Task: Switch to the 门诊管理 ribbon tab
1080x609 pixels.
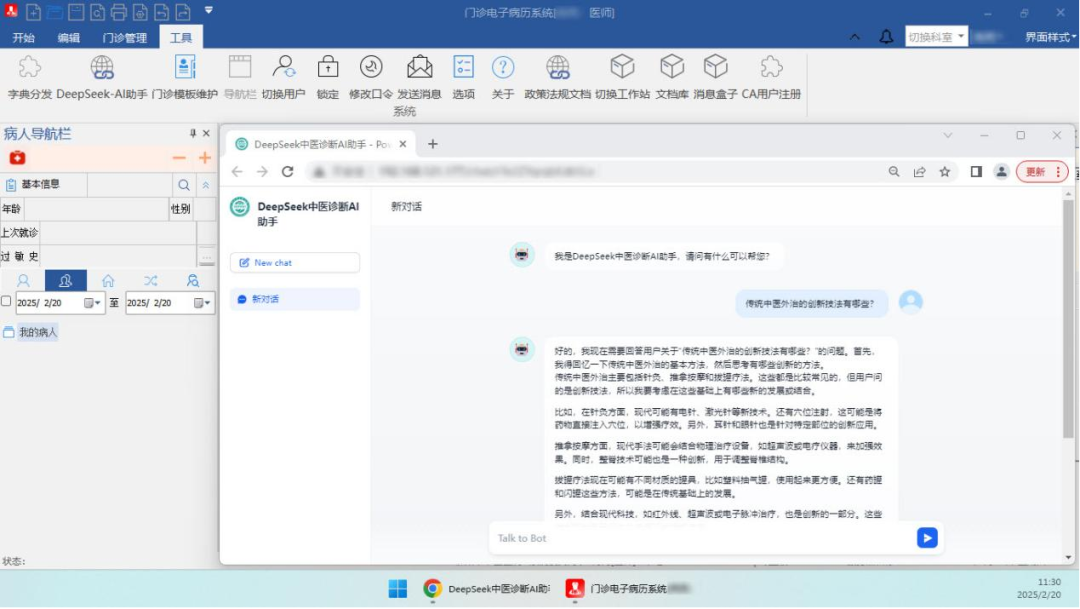Action: point(125,38)
